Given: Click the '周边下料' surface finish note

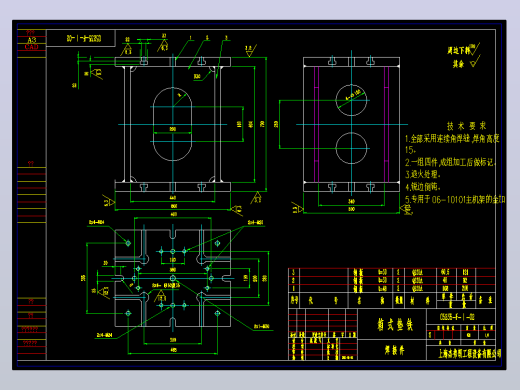Looking at the screenshot, I should [458, 51].
